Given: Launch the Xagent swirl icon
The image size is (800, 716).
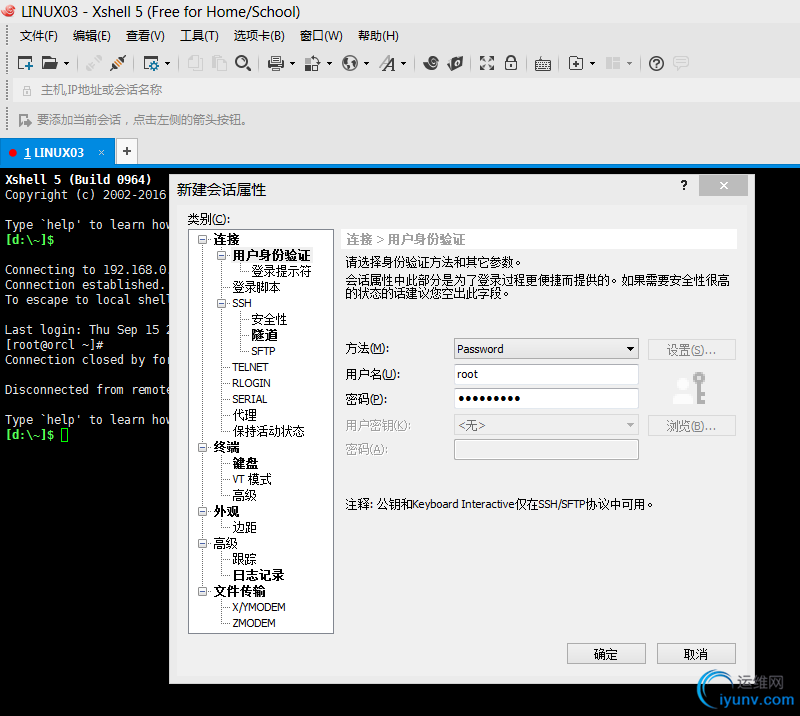Looking at the screenshot, I should tap(431, 63).
